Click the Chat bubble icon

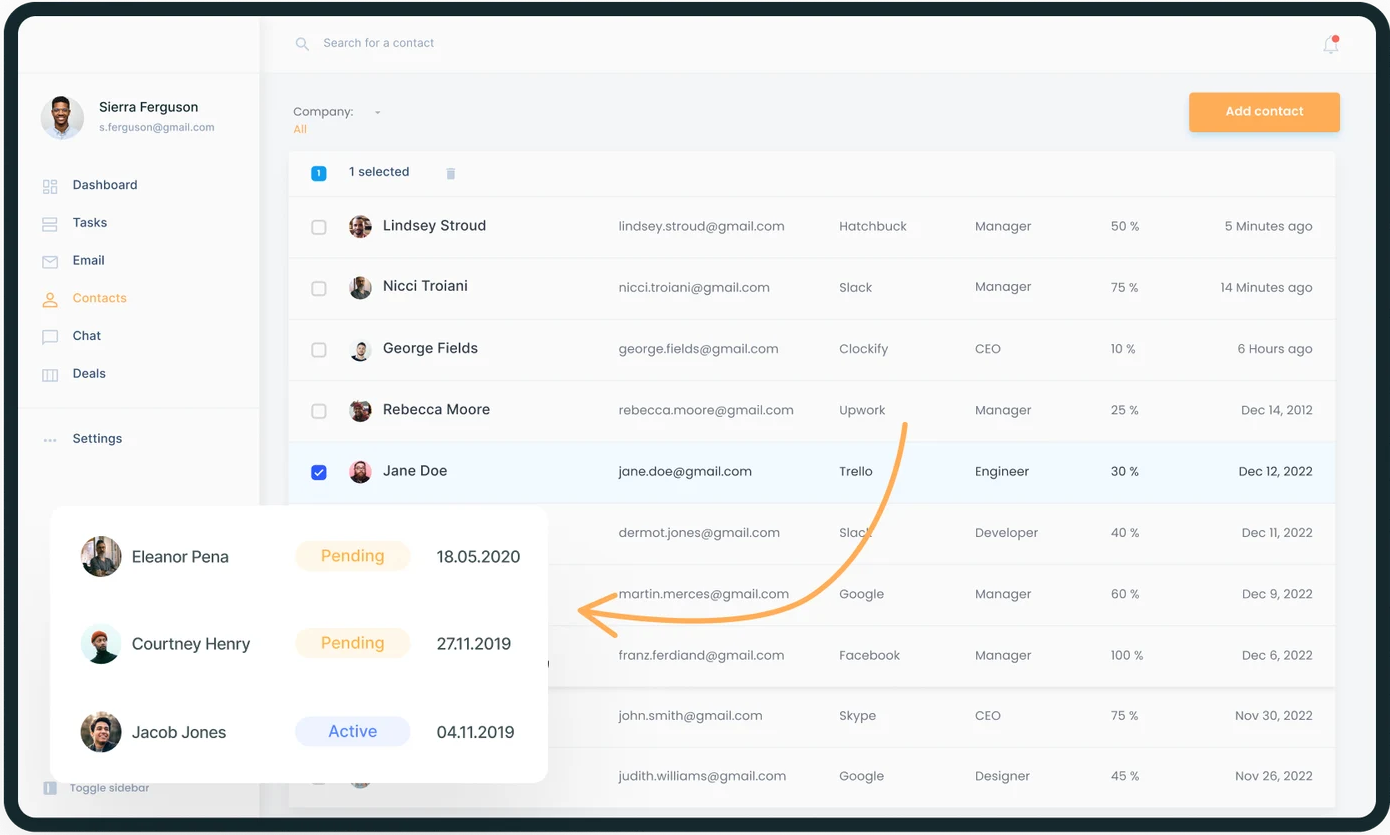[x=50, y=337]
